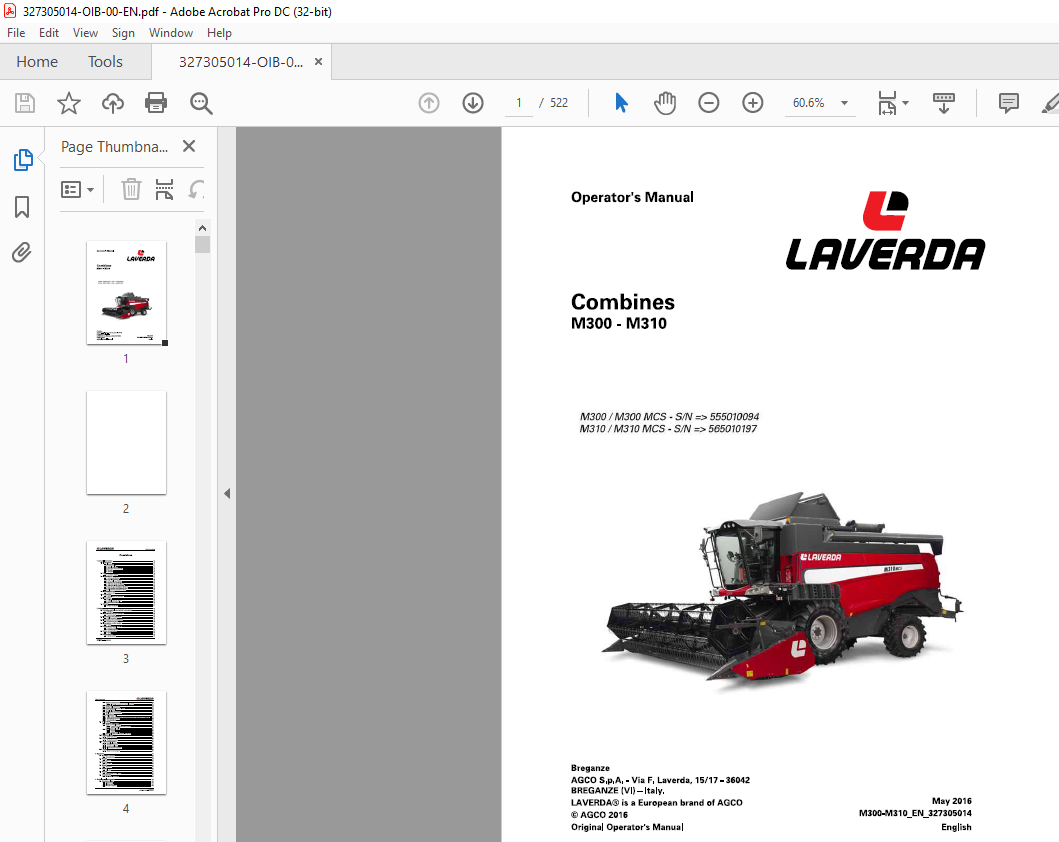Upload to cloud icon in toolbar

coord(113,103)
